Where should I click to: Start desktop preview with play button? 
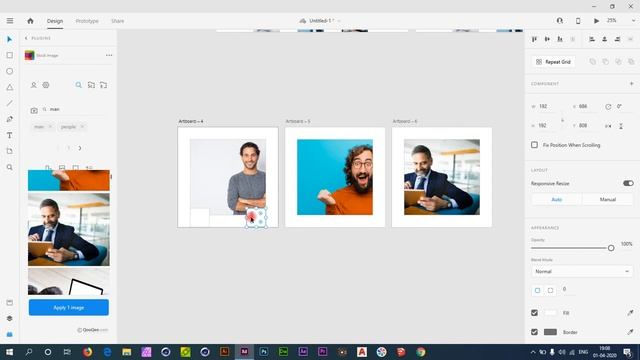(x=596, y=21)
